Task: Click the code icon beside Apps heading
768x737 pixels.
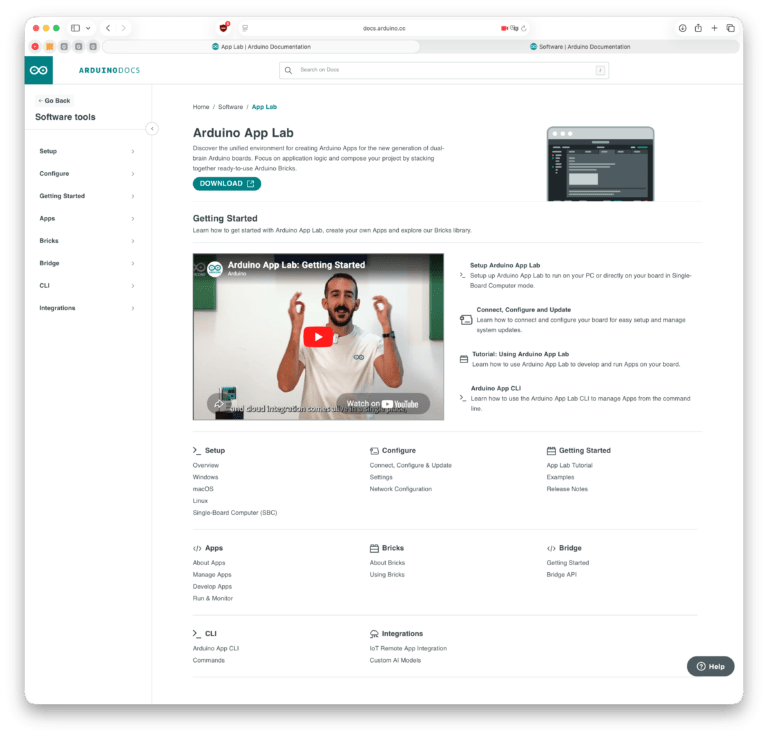Action: coord(197,548)
